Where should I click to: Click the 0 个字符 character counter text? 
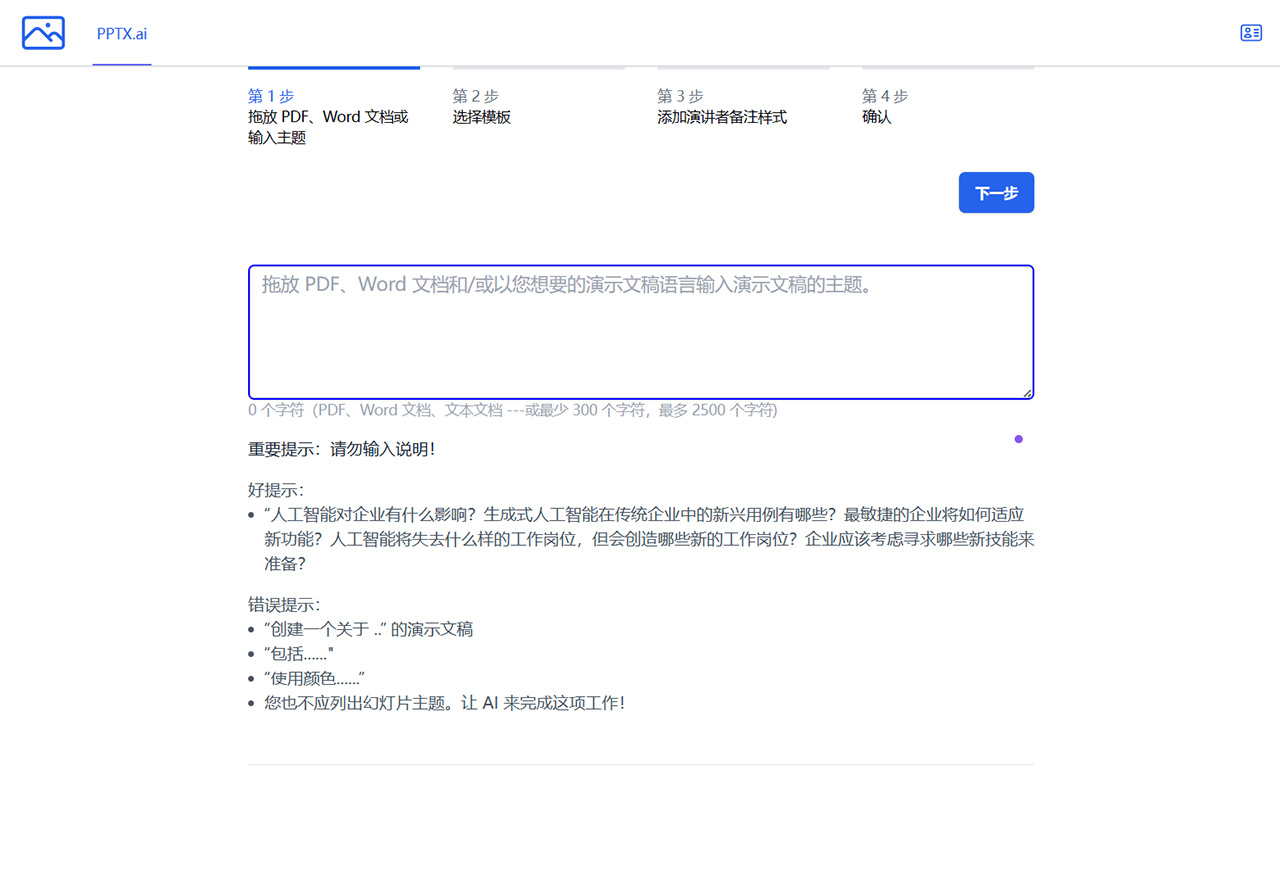coord(276,410)
